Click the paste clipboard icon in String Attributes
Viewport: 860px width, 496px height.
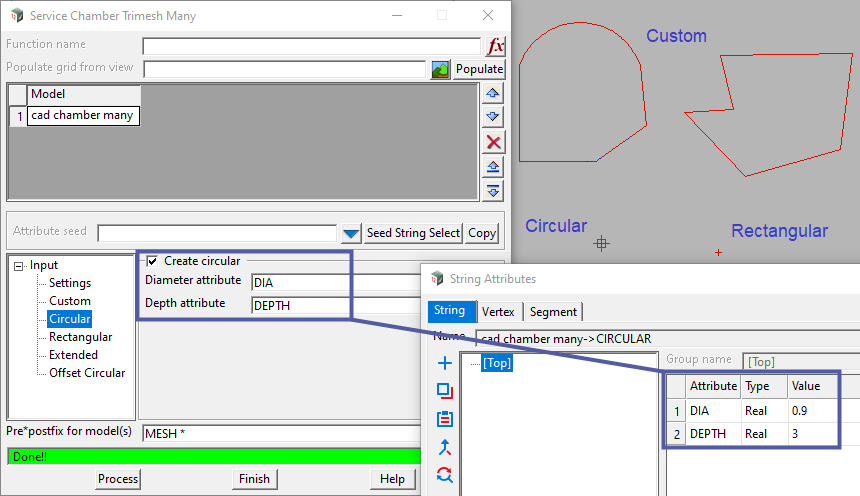point(445,419)
